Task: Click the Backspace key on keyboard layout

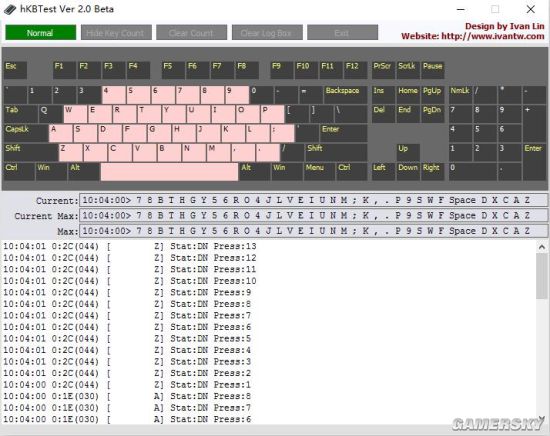Action: [x=345, y=95]
